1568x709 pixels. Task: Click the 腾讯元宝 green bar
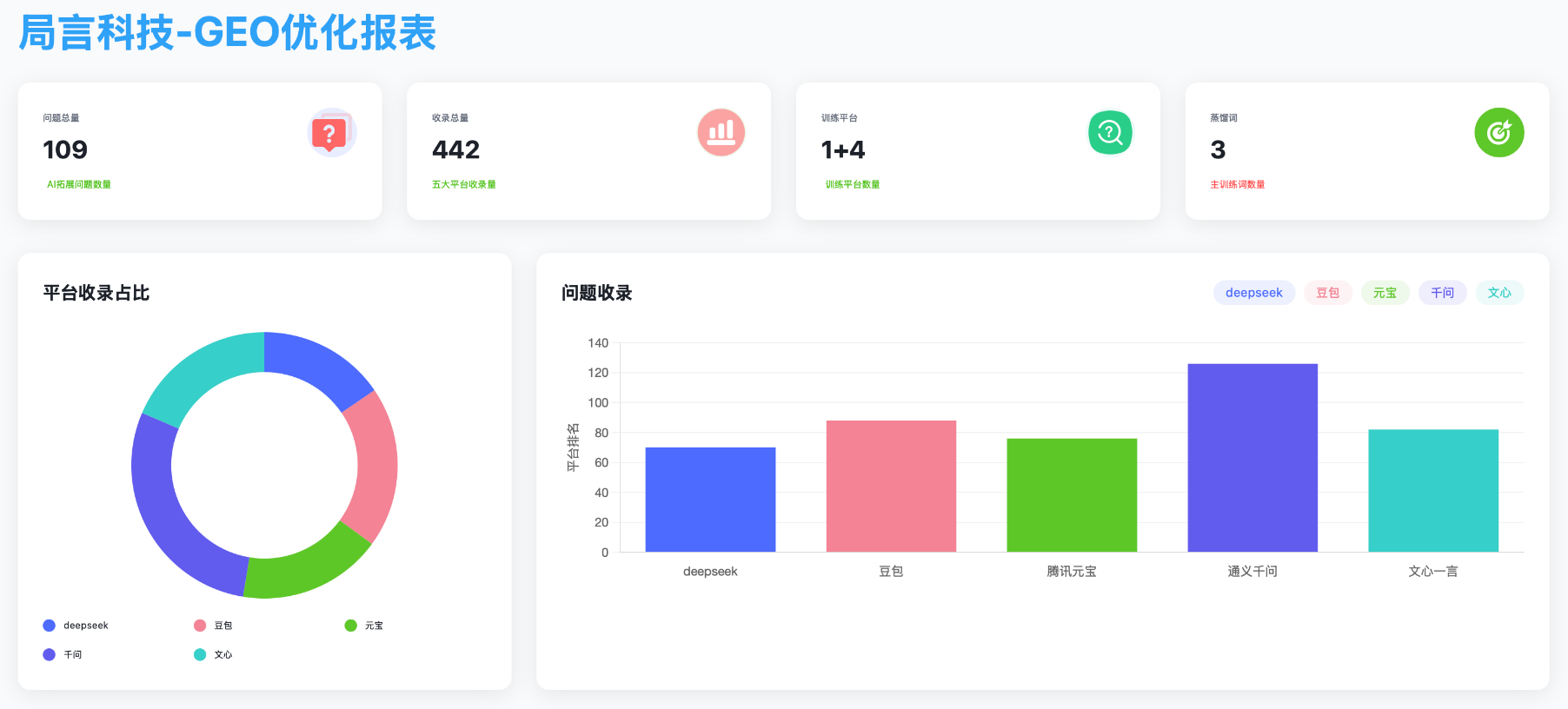pos(1072,495)
